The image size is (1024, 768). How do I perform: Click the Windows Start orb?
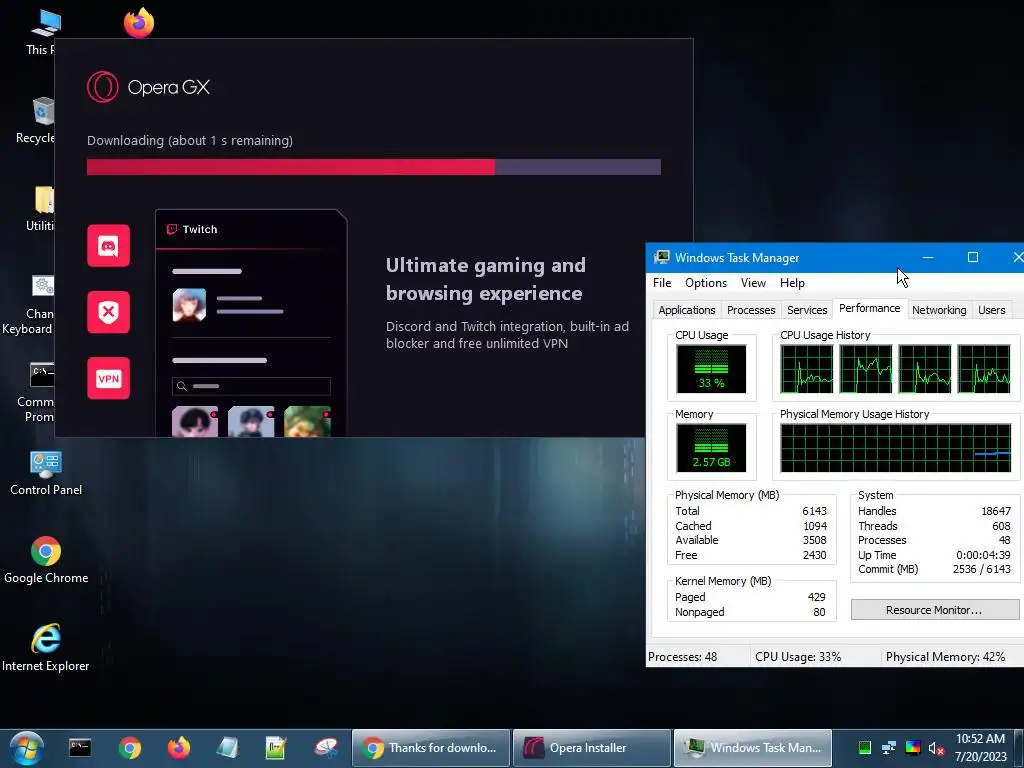pos(27,748)
